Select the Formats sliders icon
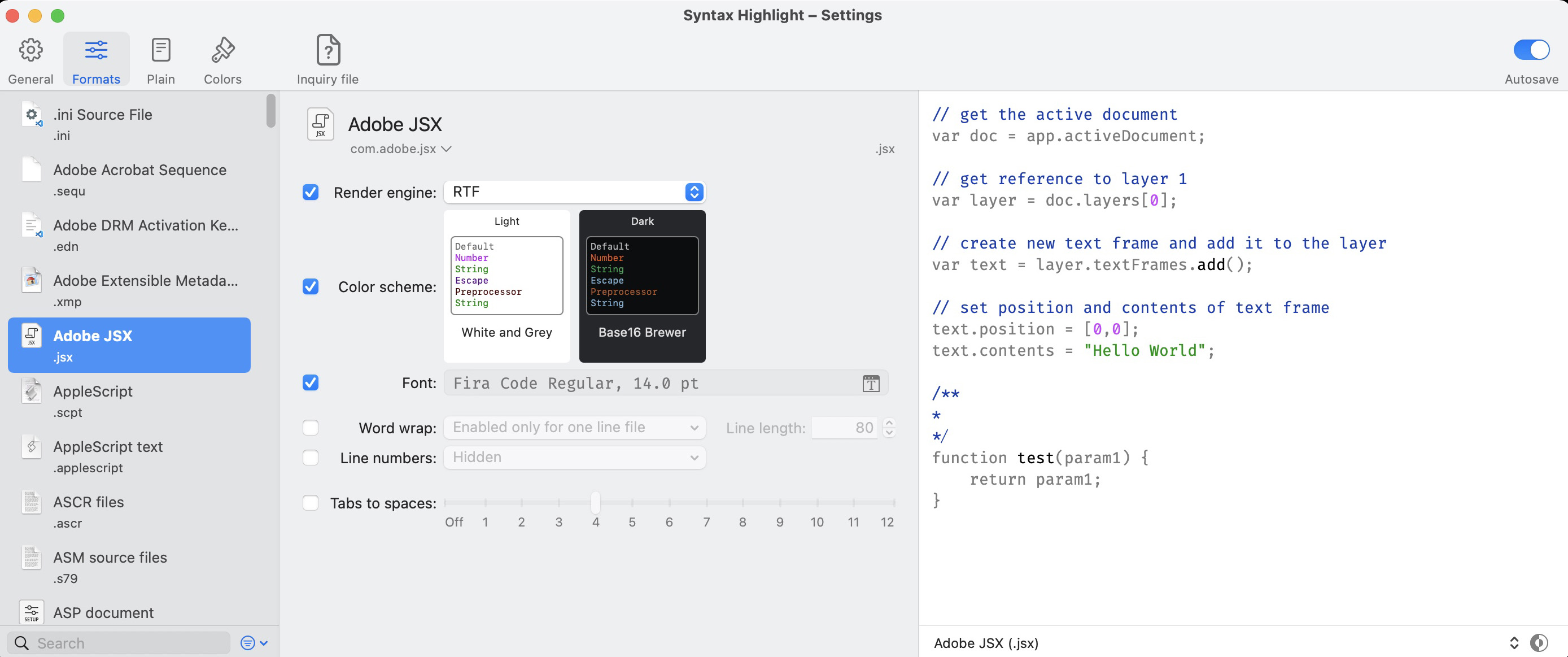This screenshot has width=1568, height=657. coord(96,50)
